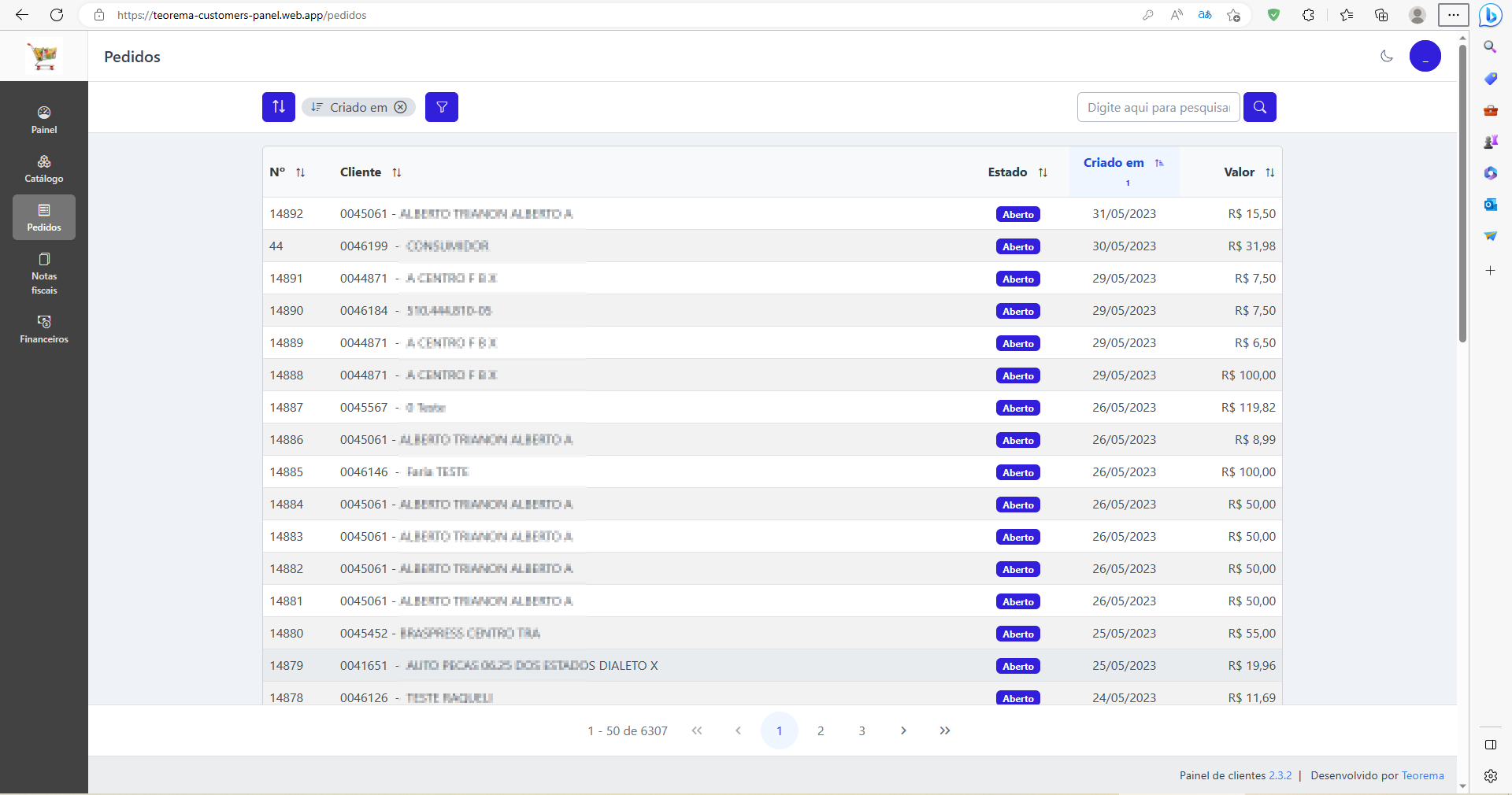Remove the Criado em sort chip
This screenshot has height=795, width=1512.
coord(401,107)
